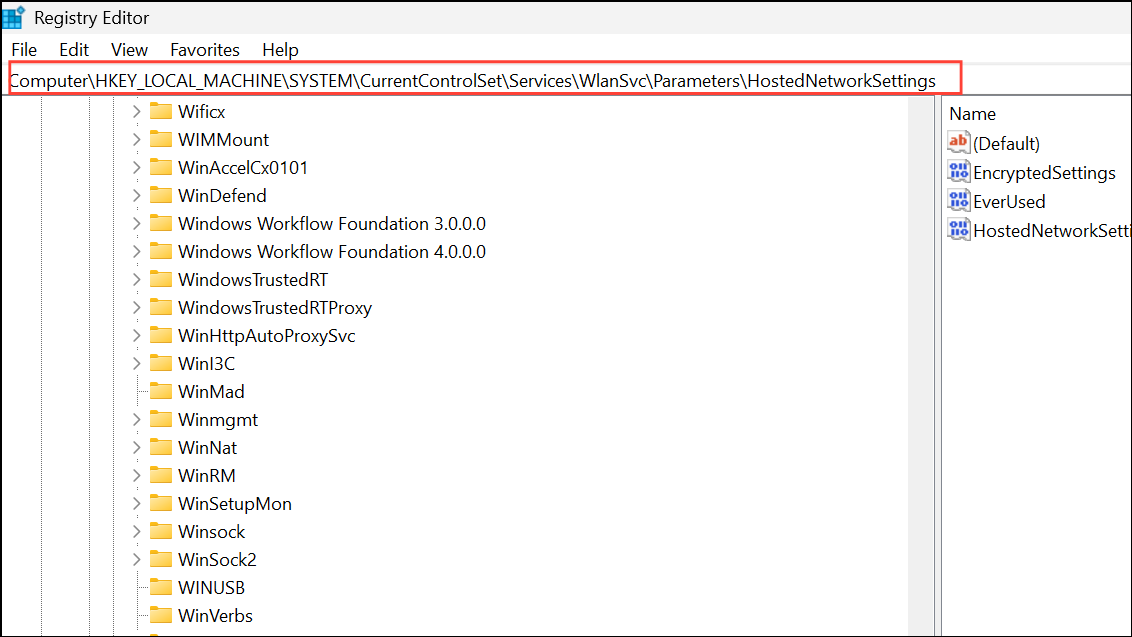
Task: Select the WinHttpAutoProxySvc key label
Action: tap(266, 336)
